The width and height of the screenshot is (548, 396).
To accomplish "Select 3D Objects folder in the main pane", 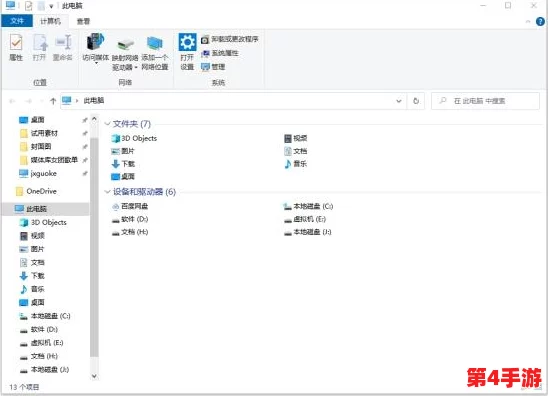I will [x=134, y=138].
